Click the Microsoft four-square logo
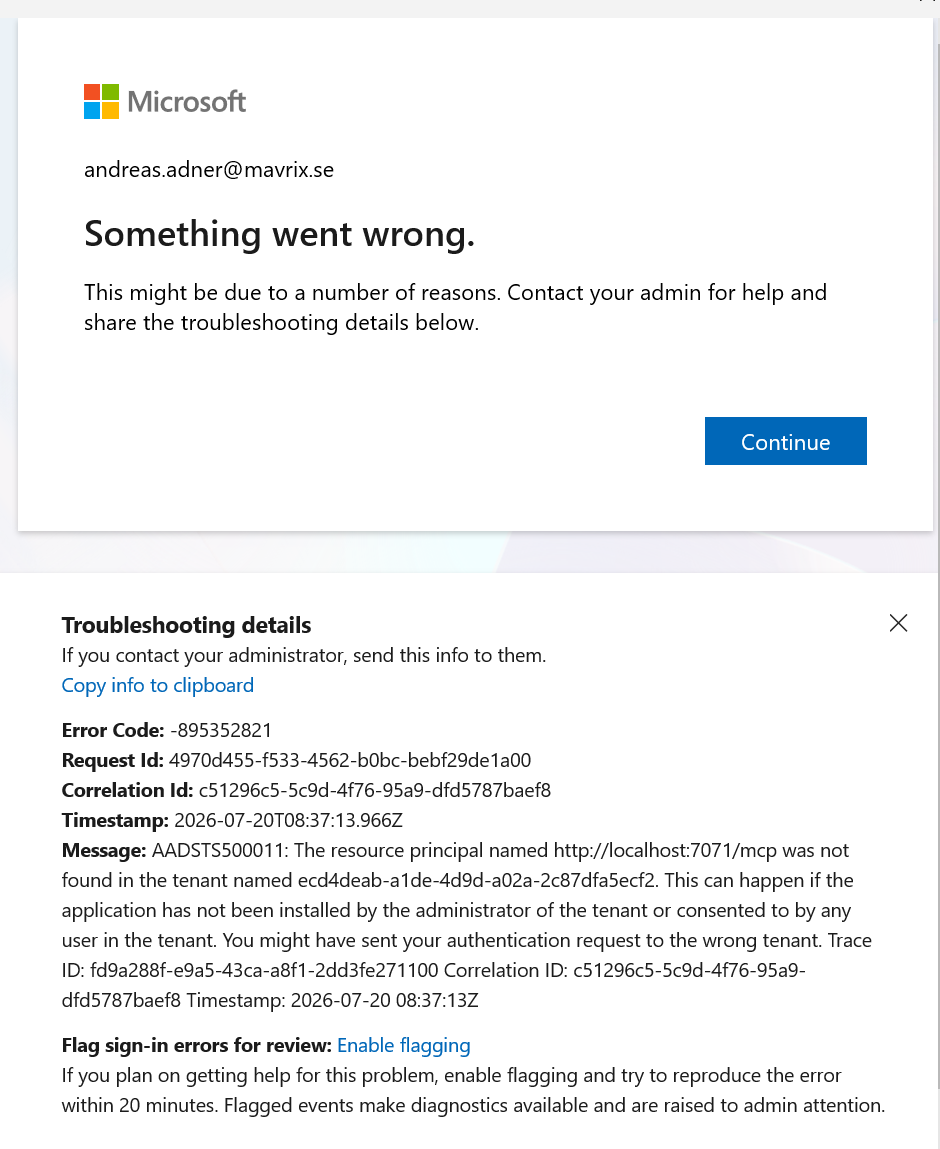This screenshot has width=940, height=1149. point(101,101)
